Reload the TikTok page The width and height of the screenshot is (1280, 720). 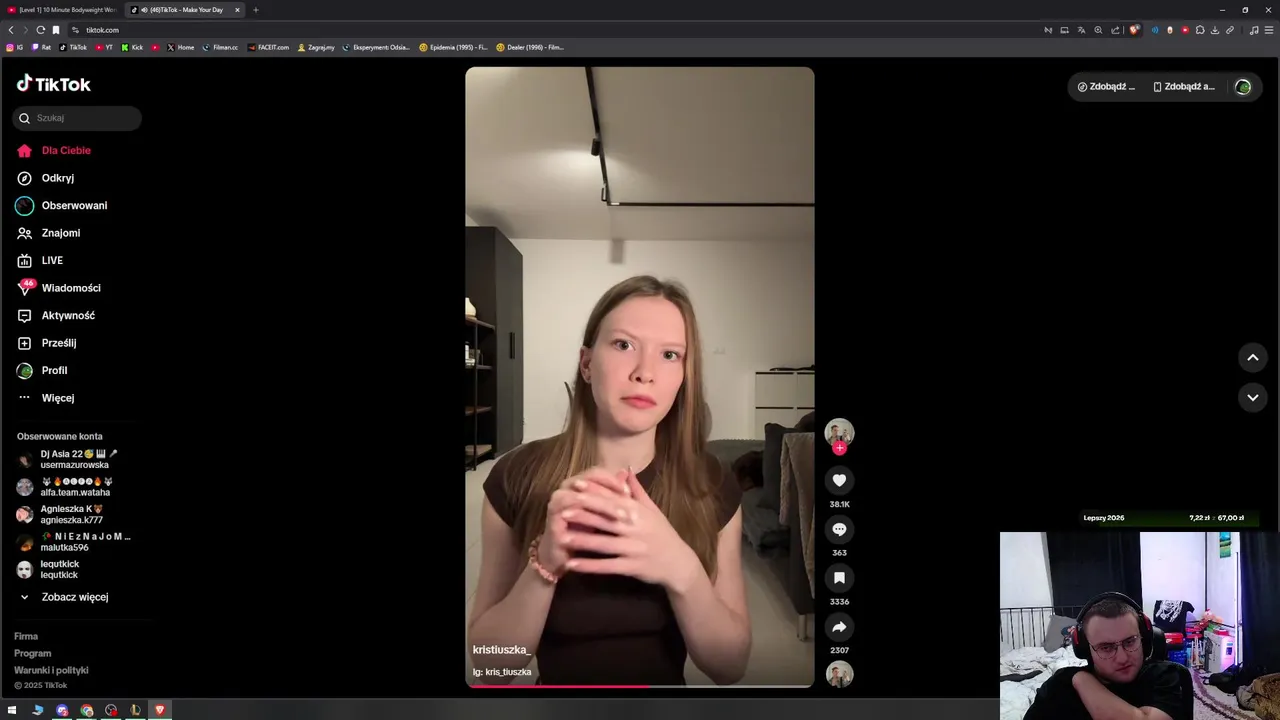tap(41, 30)
